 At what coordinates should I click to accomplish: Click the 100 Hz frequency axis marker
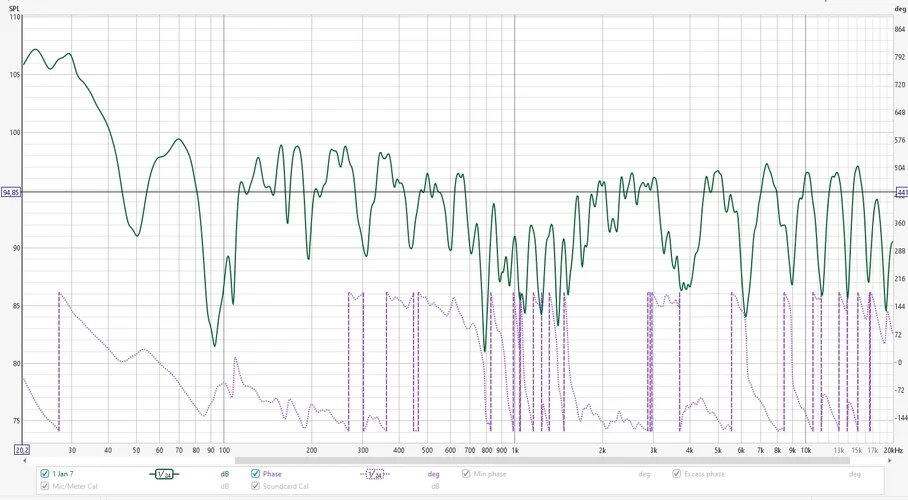tap(224, 450)
